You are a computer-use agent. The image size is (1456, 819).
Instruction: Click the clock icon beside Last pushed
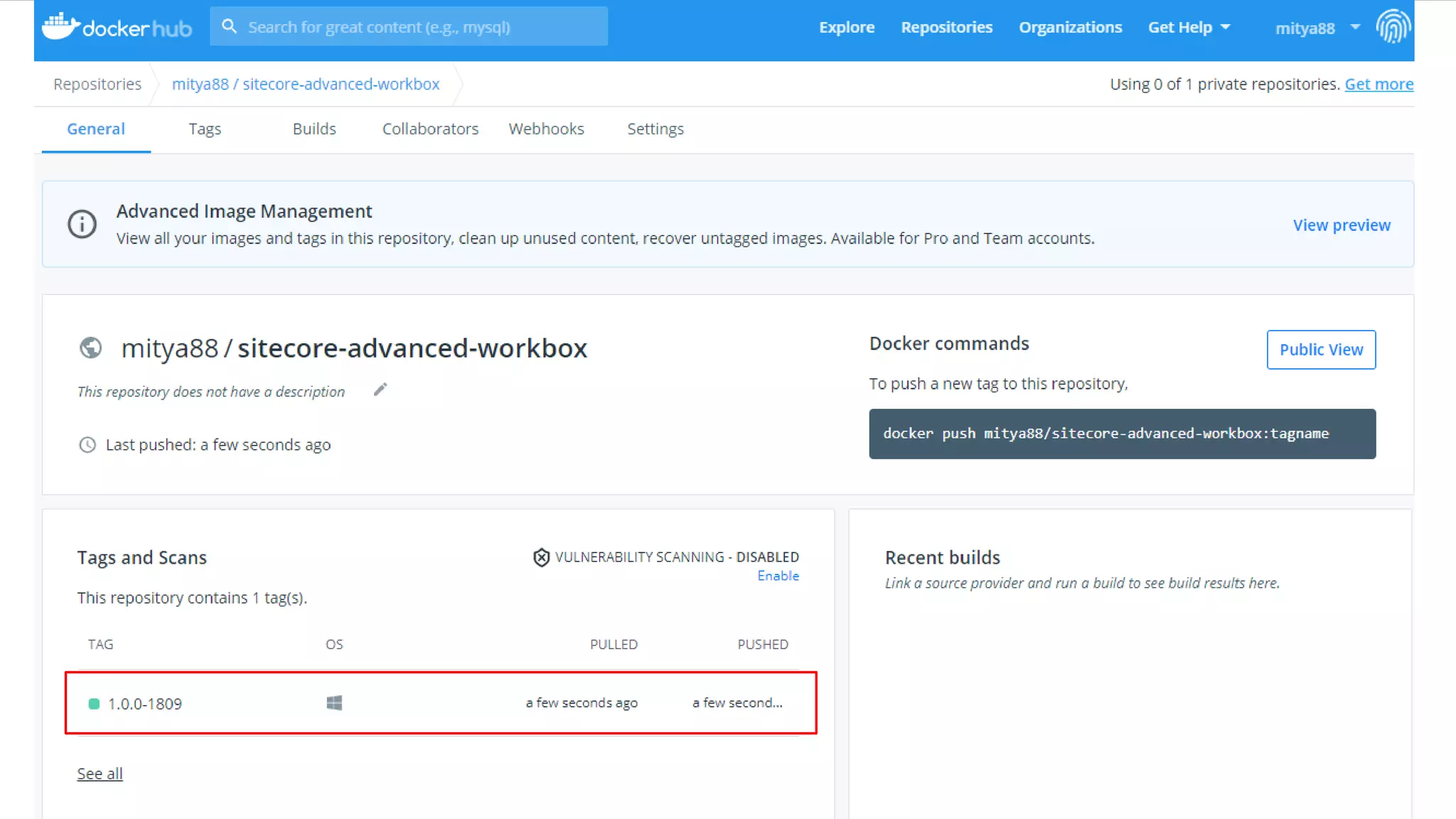point(87,445)
